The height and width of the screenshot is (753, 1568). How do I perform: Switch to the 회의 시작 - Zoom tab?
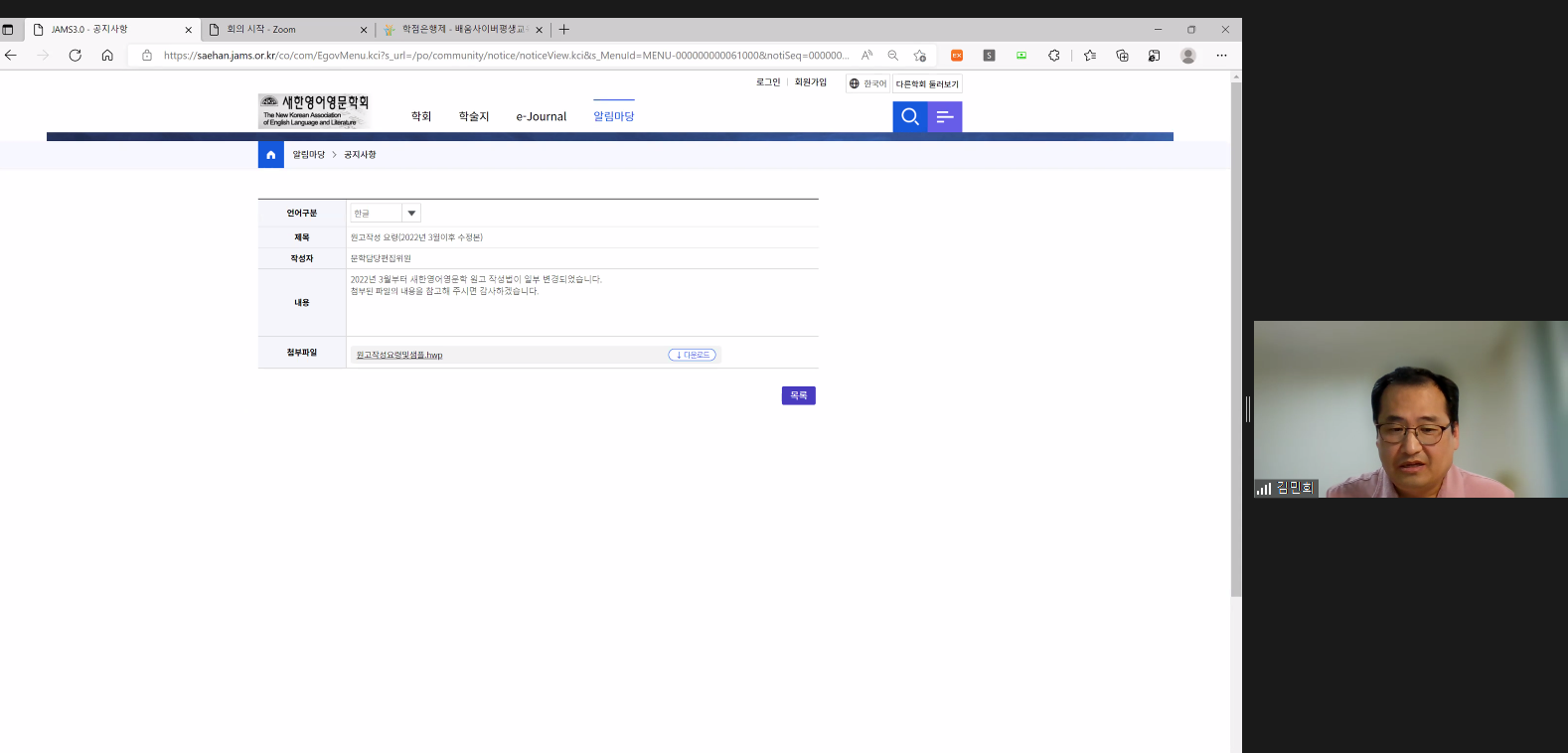283,30
